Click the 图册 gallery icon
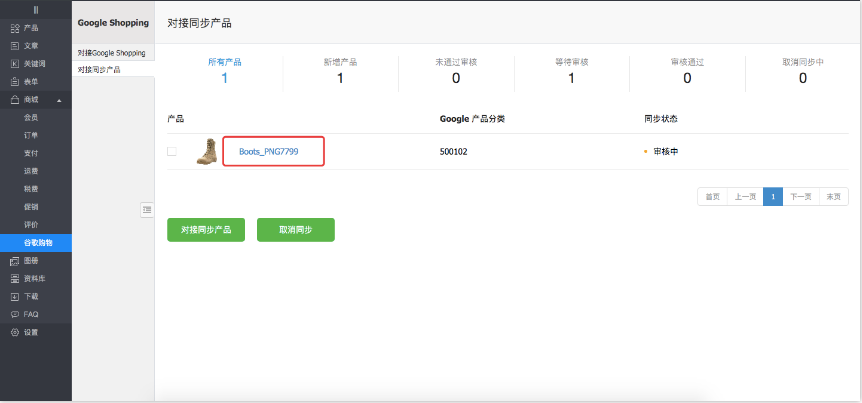 15,261
